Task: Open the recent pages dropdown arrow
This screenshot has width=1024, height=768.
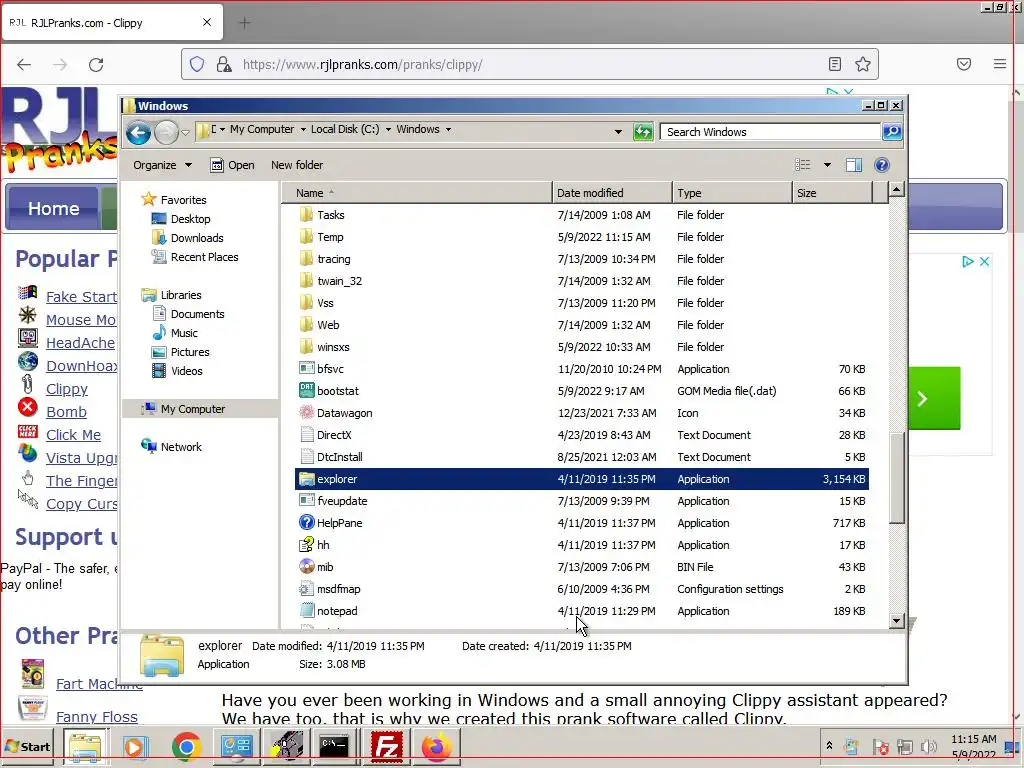Action: 185,133
